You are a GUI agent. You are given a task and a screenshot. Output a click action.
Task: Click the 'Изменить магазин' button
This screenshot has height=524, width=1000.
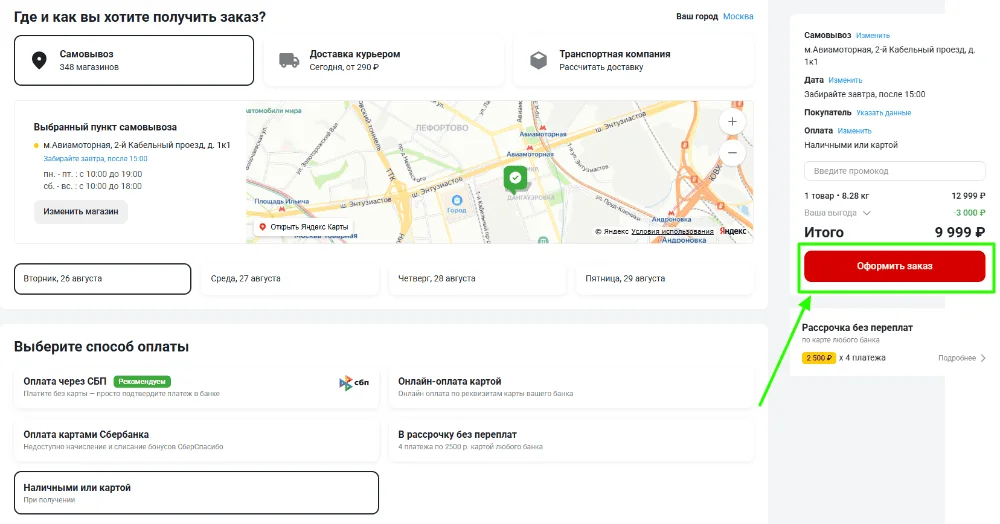click(x=81, y=212)
